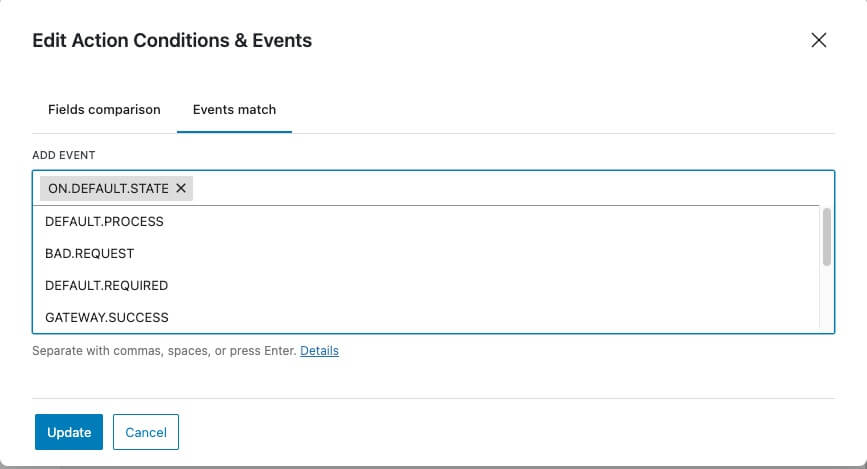The width and height of the screenshot is (867, 469).
Task: Focus the event input beside the token
Action: [x=500, y=188]
